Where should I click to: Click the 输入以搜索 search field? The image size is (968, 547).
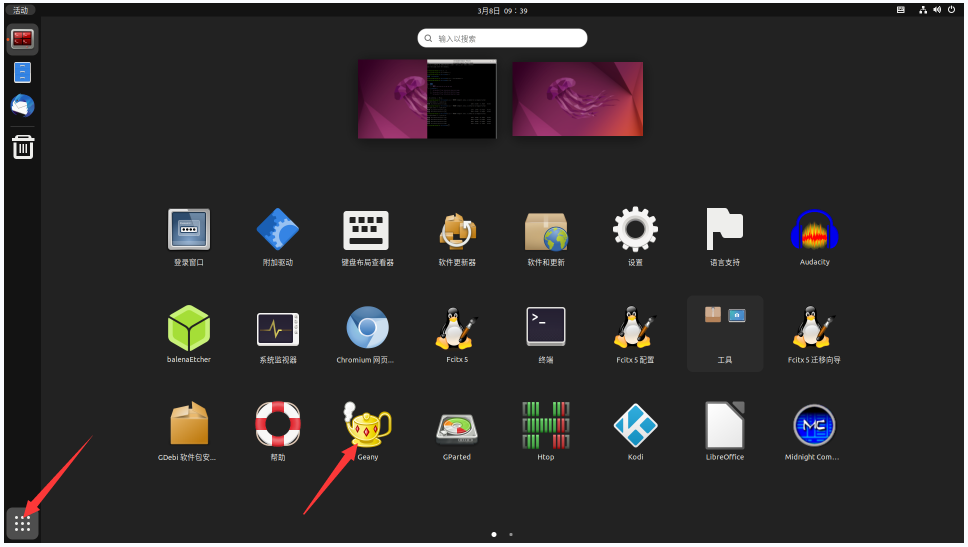pos(502,38)
